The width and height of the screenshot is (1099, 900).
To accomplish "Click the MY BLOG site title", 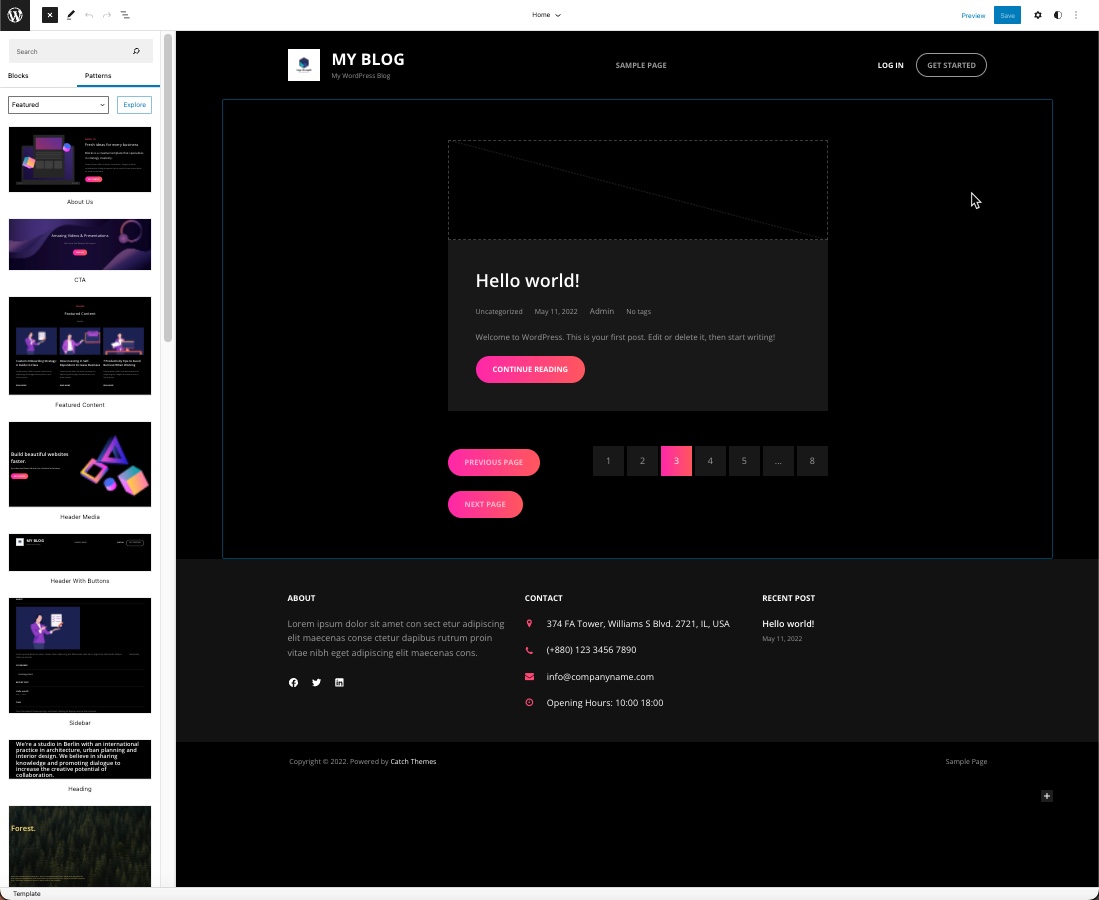I will (x=368, y=60).
